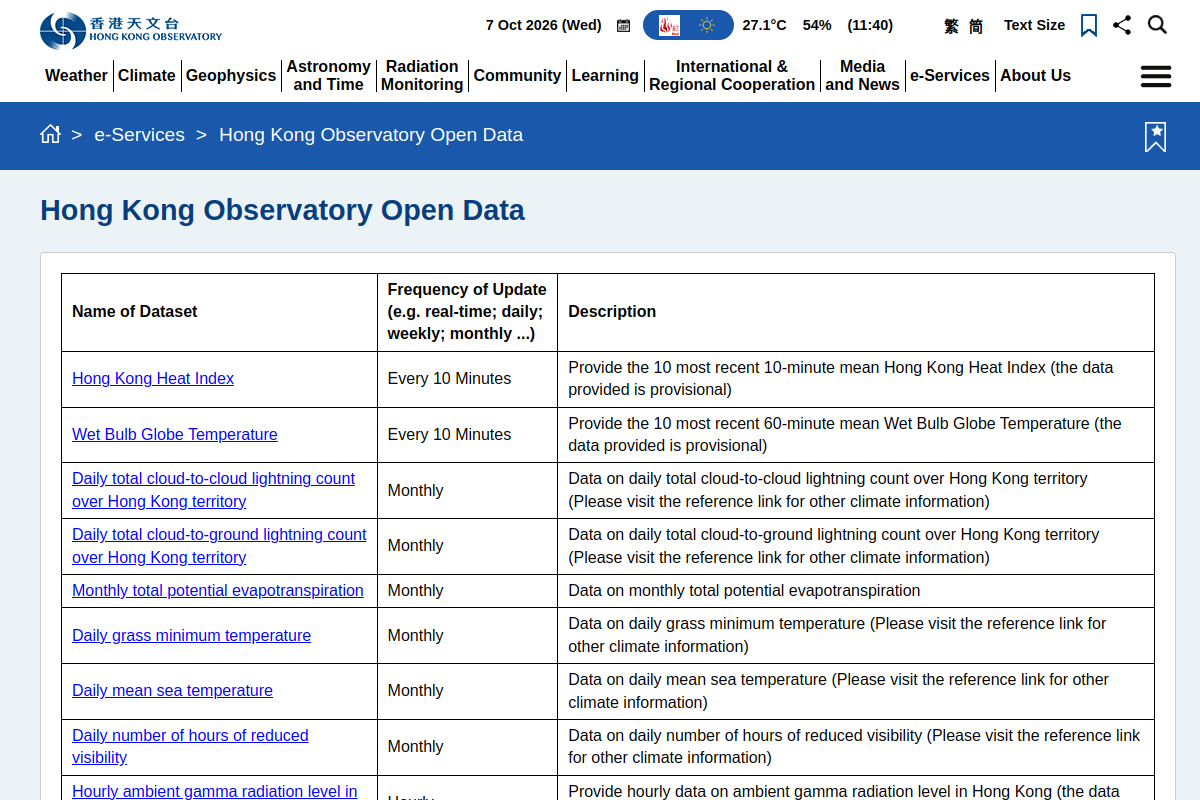Viewport: 1200px width, 800px height.
Task: Click the Text Size option
Action: coord(1034,25)
